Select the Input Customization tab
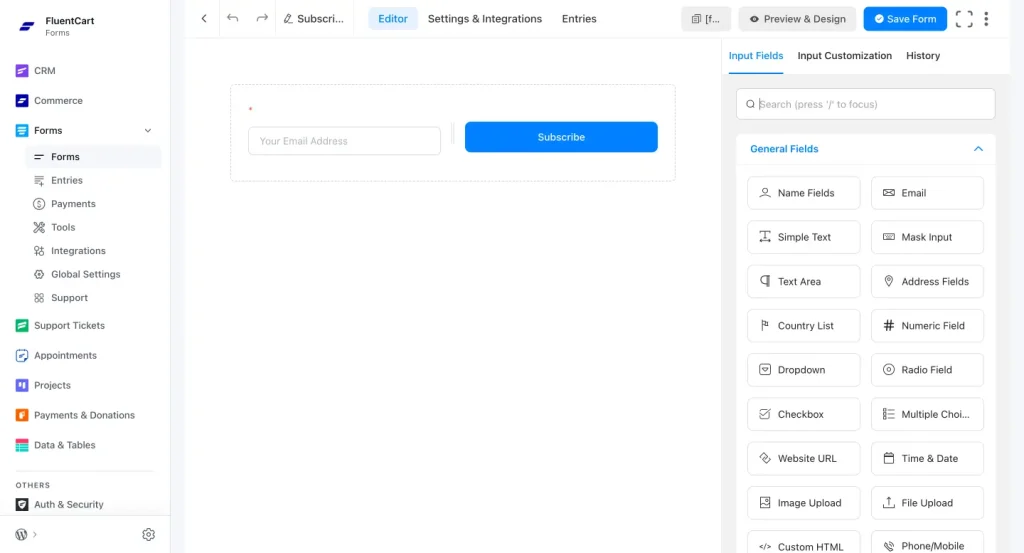Image resolution: width=1024 pixels, height=553 pixels. coord(844,56)
